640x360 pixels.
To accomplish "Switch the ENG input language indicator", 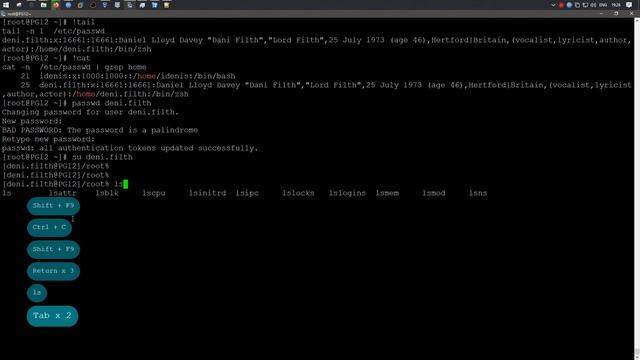I will point(603,5).
